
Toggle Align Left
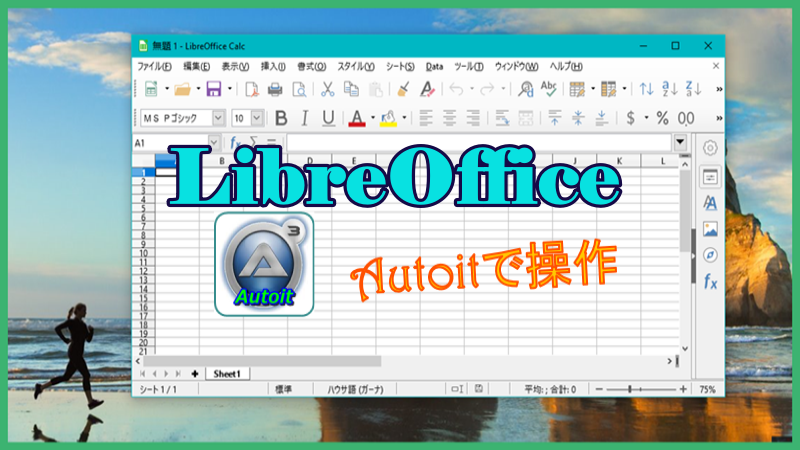pos(426,118)
